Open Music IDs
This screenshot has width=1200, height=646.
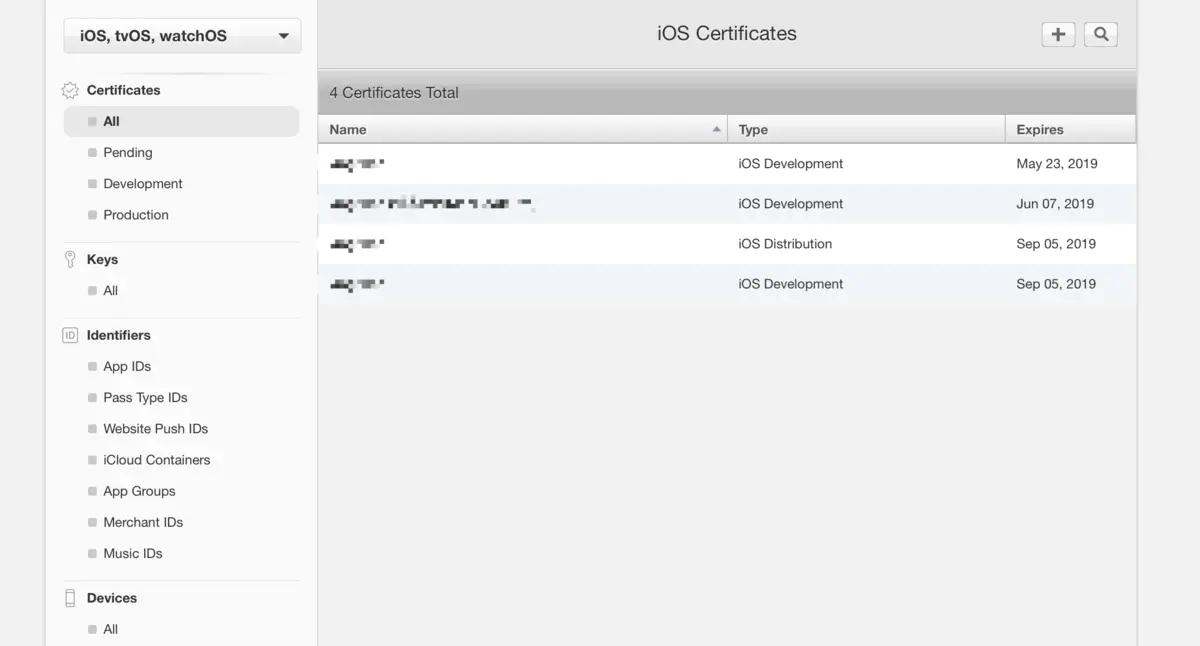point(133,553)
